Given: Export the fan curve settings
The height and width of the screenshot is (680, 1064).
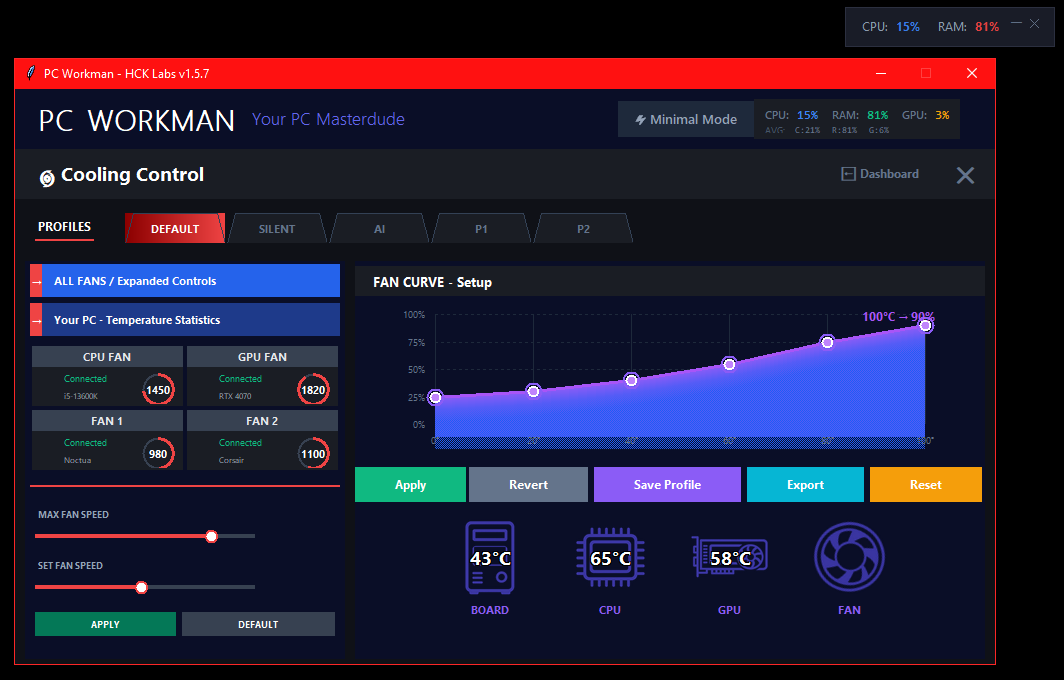Looking at the screenshot, I should [x=805, y=484].
